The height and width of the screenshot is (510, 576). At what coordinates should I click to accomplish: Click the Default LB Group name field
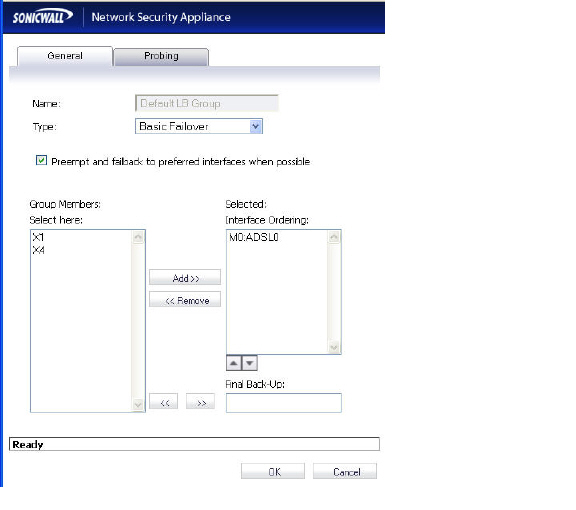click(207, 103)
